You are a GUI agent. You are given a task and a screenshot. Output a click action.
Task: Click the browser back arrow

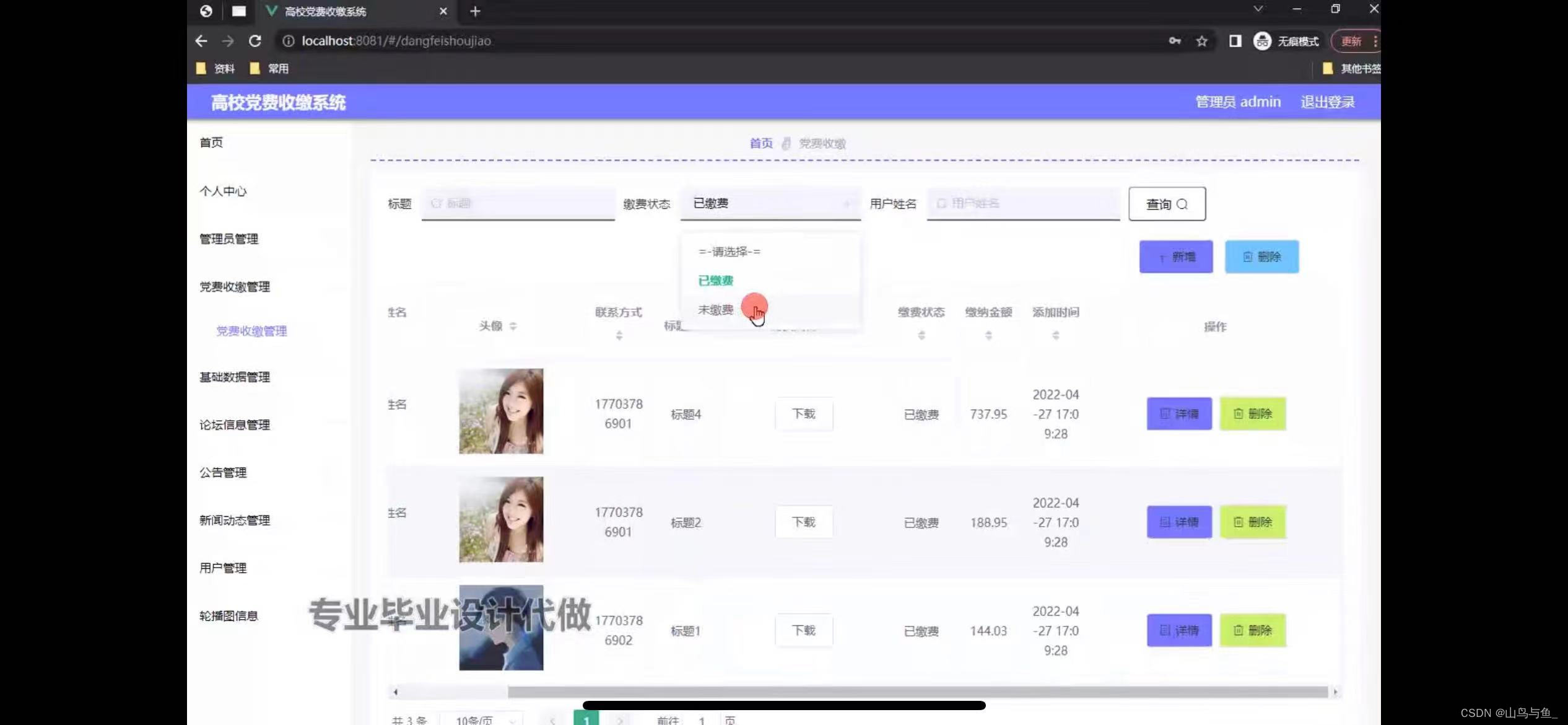pyautogui.click(x=201, y=41)
